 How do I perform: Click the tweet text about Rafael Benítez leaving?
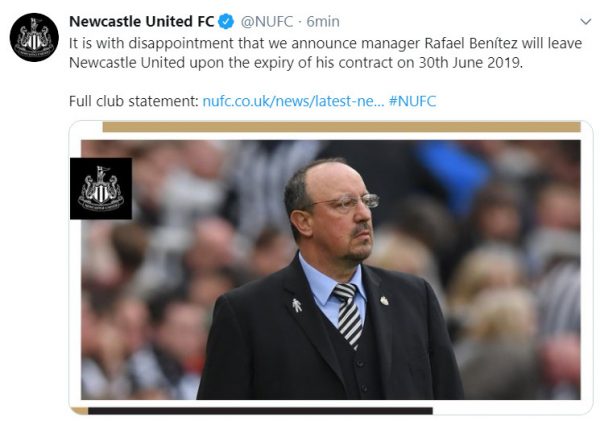(x=325, y=53)
